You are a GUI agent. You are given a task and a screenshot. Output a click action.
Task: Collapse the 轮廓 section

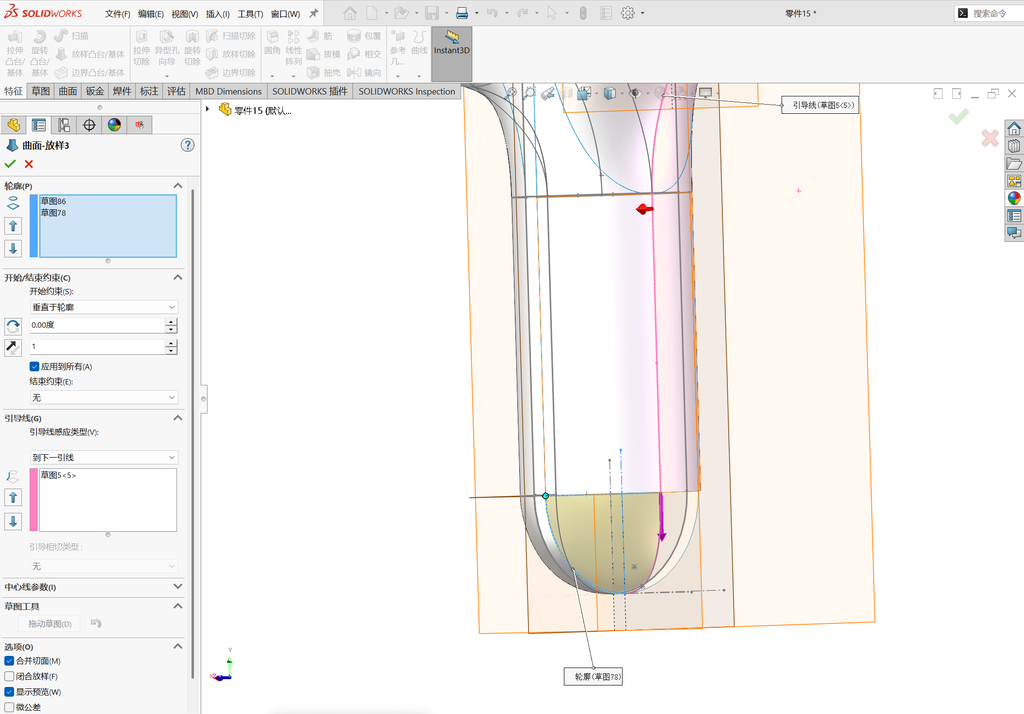[178, 186]
